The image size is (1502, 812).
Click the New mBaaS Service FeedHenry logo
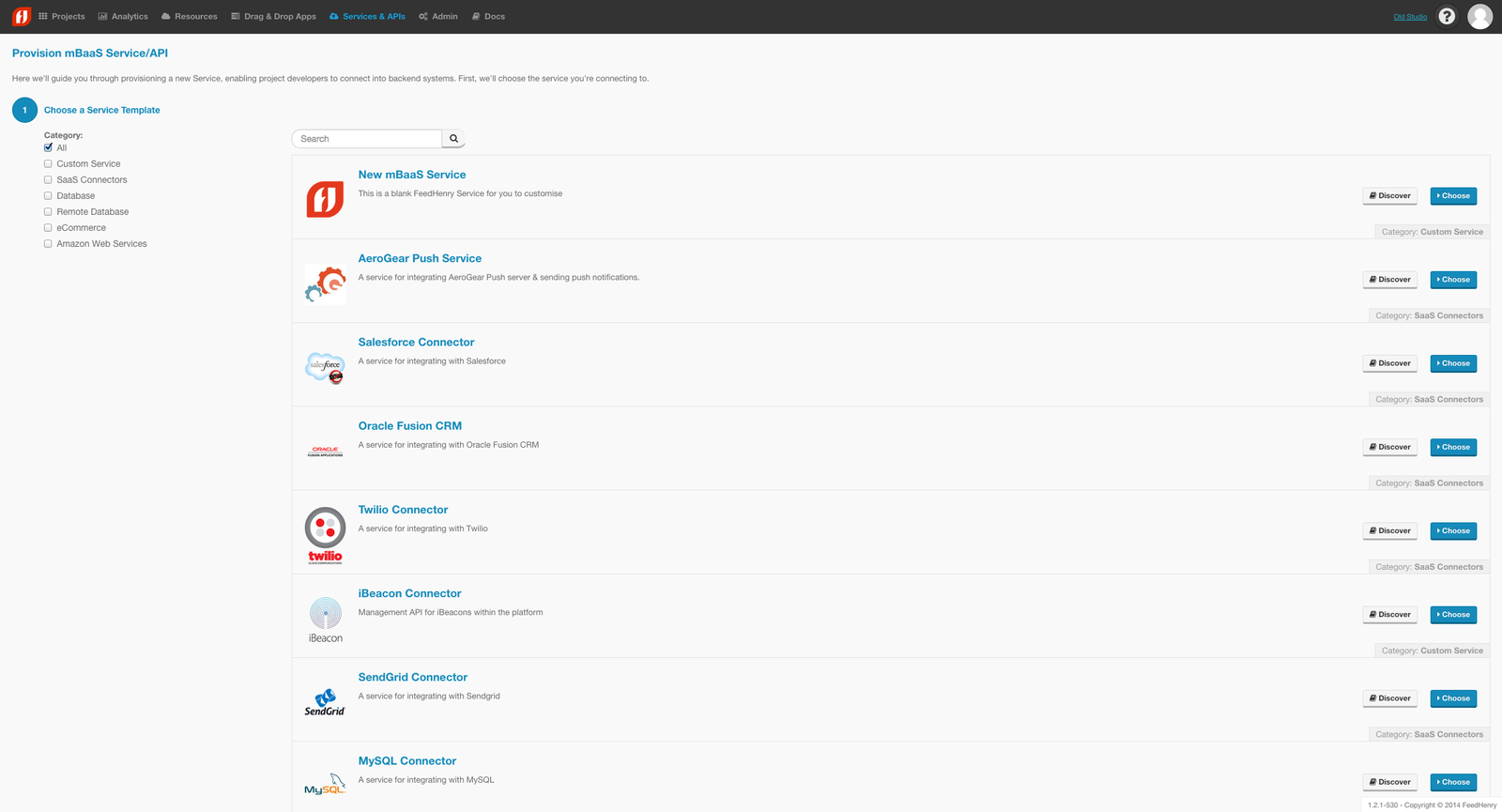coord(325,199)
